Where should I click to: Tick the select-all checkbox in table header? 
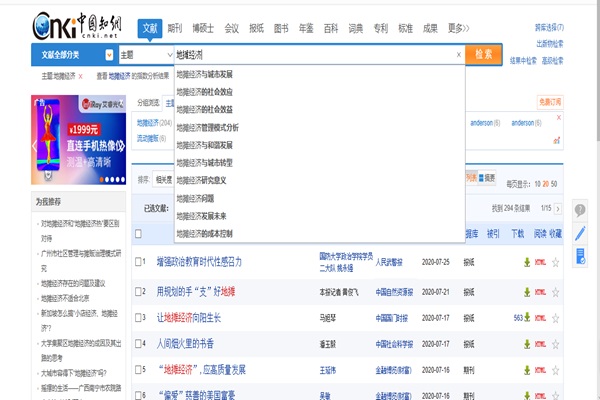pos(138,233)
